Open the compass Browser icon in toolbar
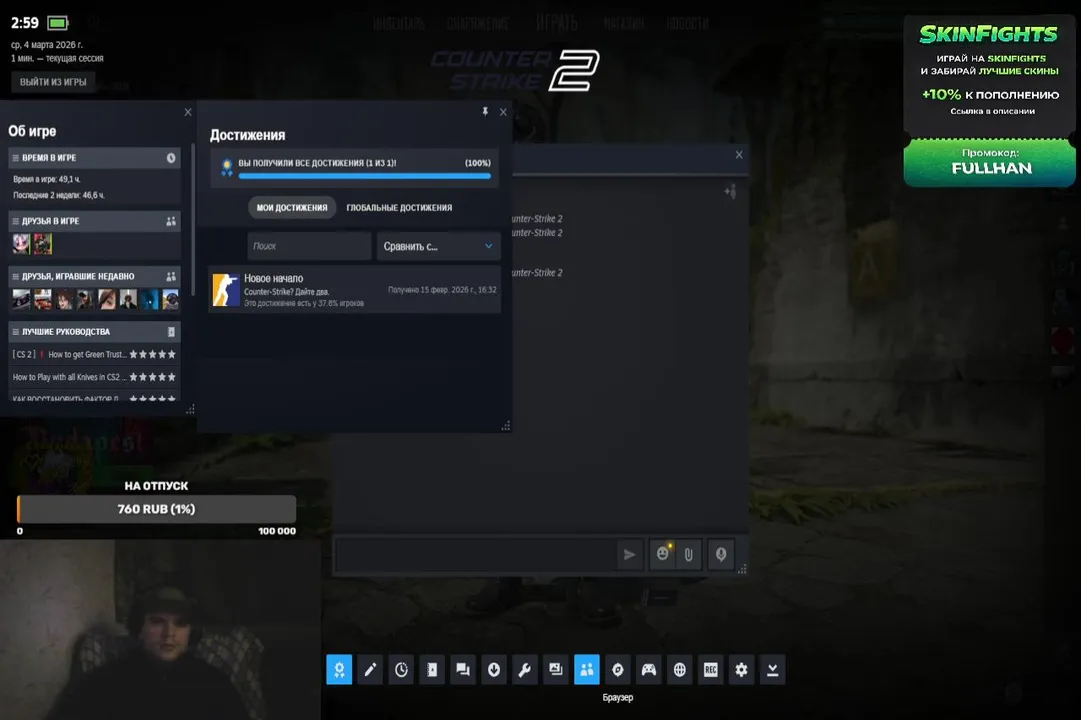The width and height of the screenshot is (1081, 720). 618,670
